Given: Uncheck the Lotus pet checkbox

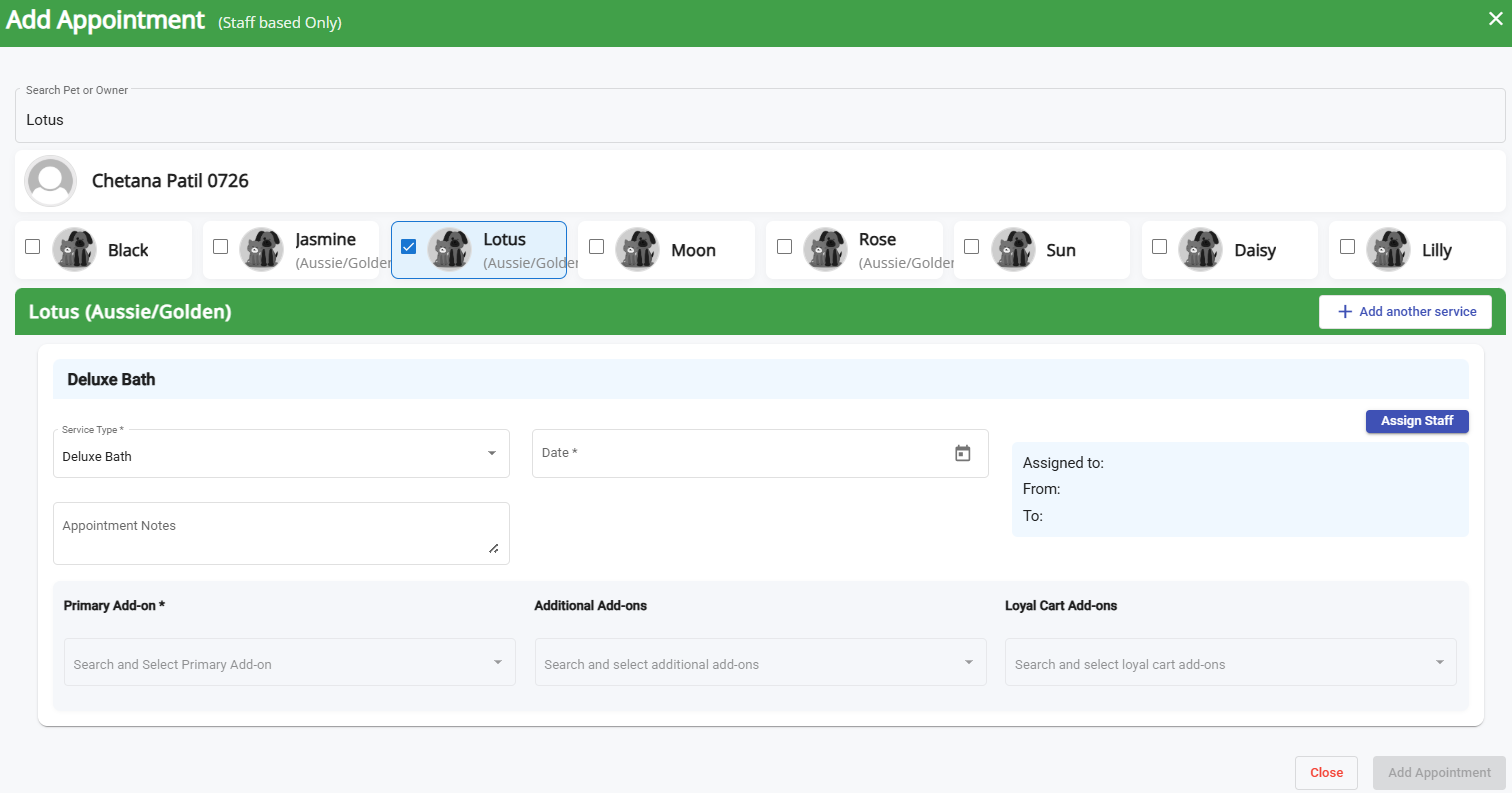Looking at the screenshot, I should (x=409, y=247).
